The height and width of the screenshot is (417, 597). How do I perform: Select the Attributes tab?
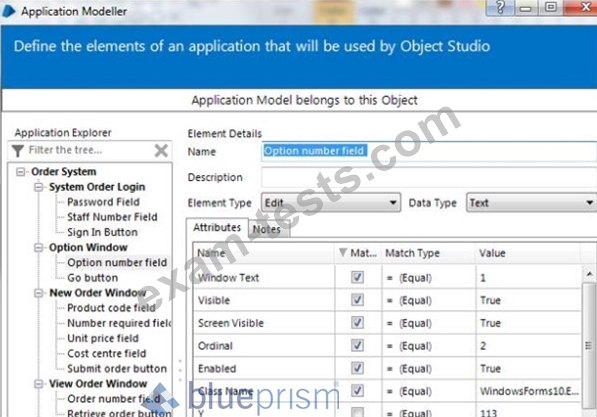(217, 227)
